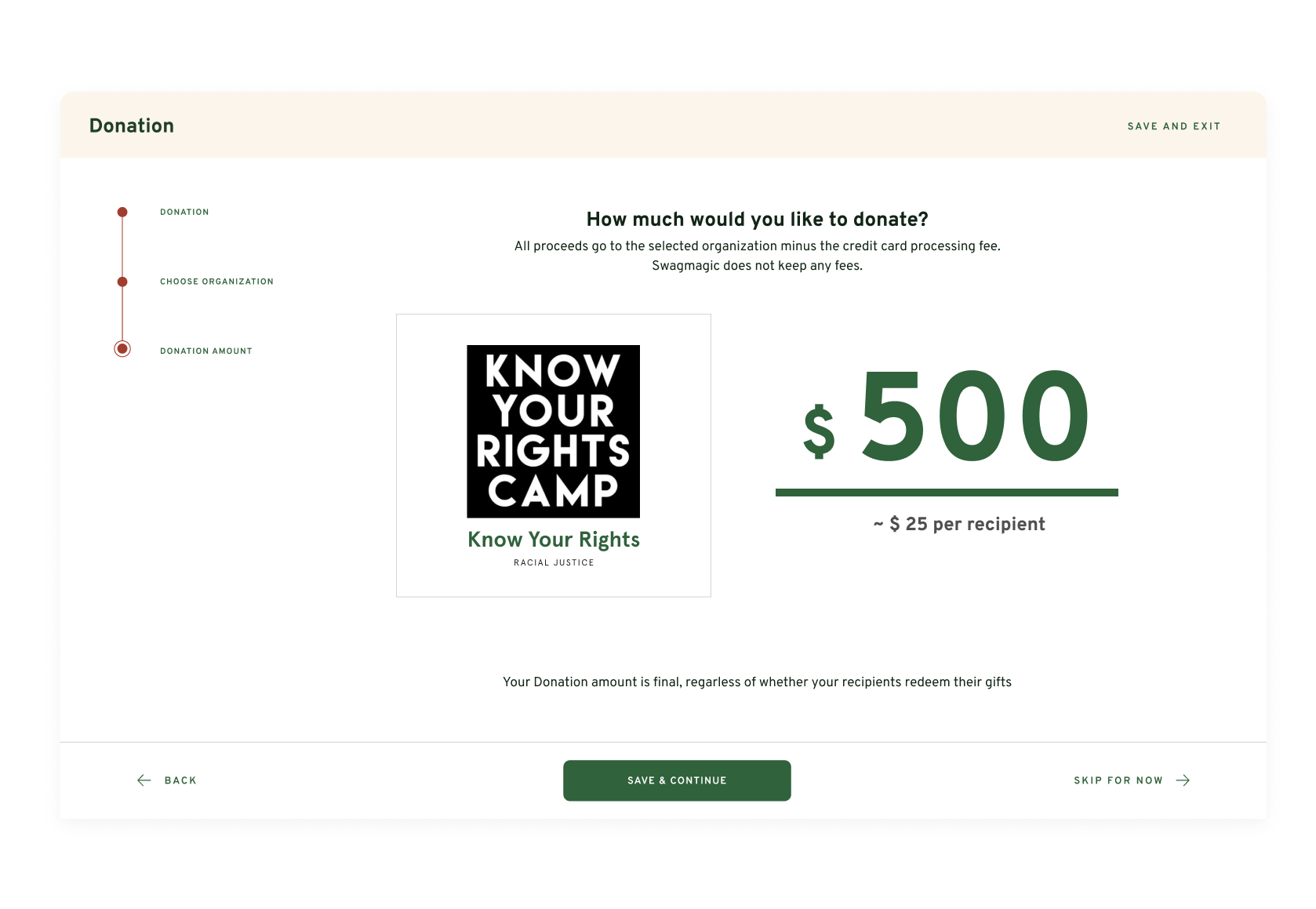The height and width of the screenshot is (909, 1316).
Task: Click the Skip For Now arrow icon
Action: 1183,780
